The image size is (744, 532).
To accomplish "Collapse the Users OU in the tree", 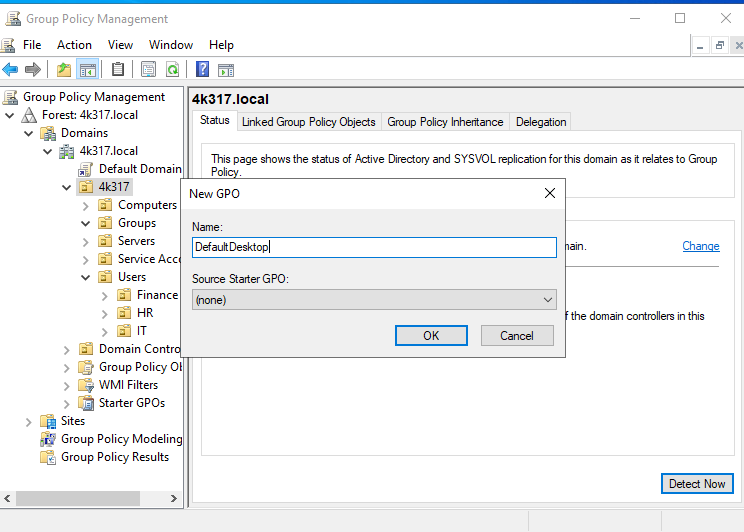I will point(86,277).
